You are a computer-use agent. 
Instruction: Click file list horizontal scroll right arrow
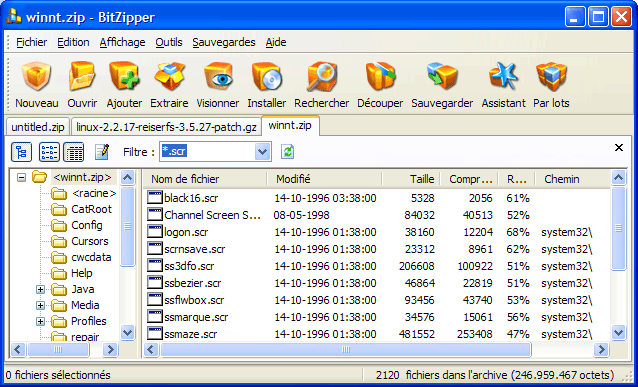click(601, 350)
